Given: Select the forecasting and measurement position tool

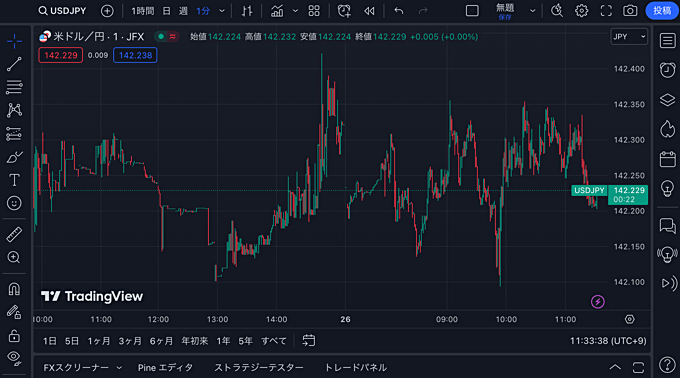Looking at the screenshot, I should pos(14,134).
